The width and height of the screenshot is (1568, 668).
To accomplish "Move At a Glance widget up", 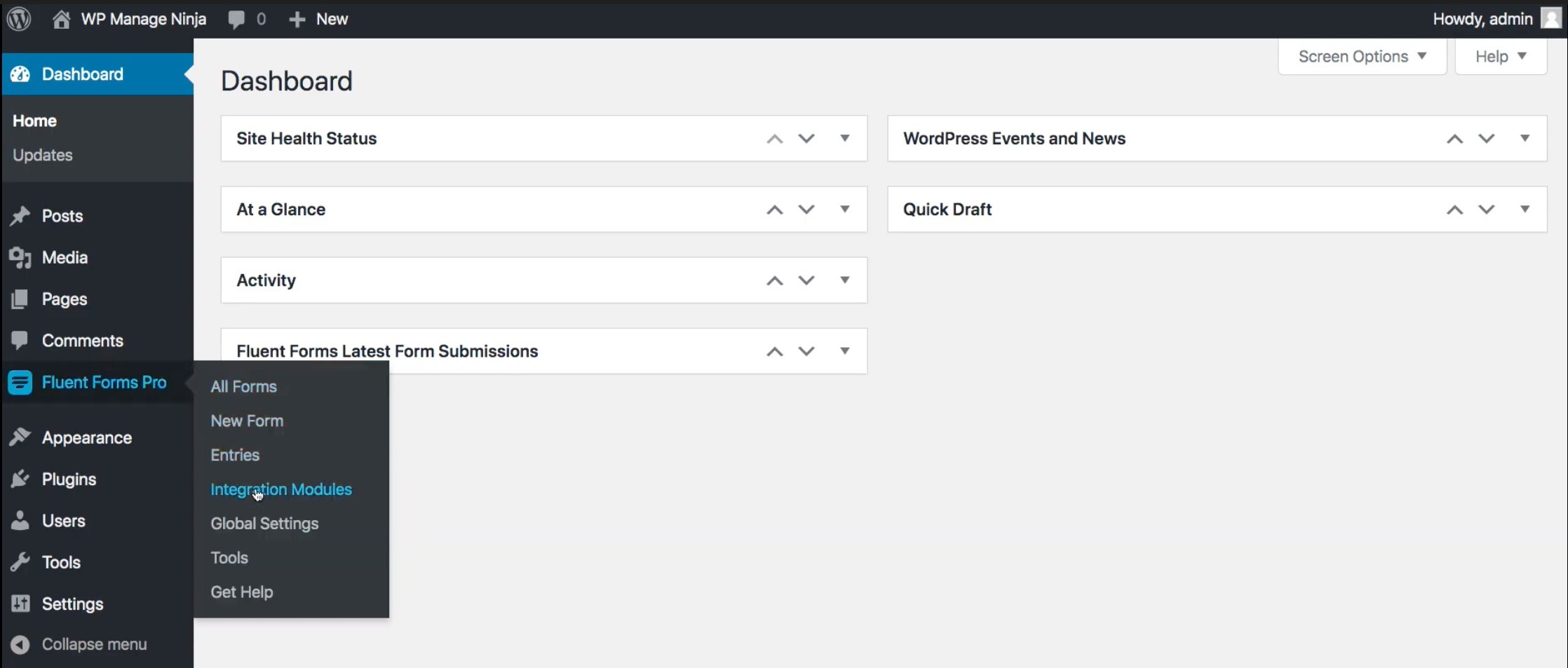I will tap(774, 210).
